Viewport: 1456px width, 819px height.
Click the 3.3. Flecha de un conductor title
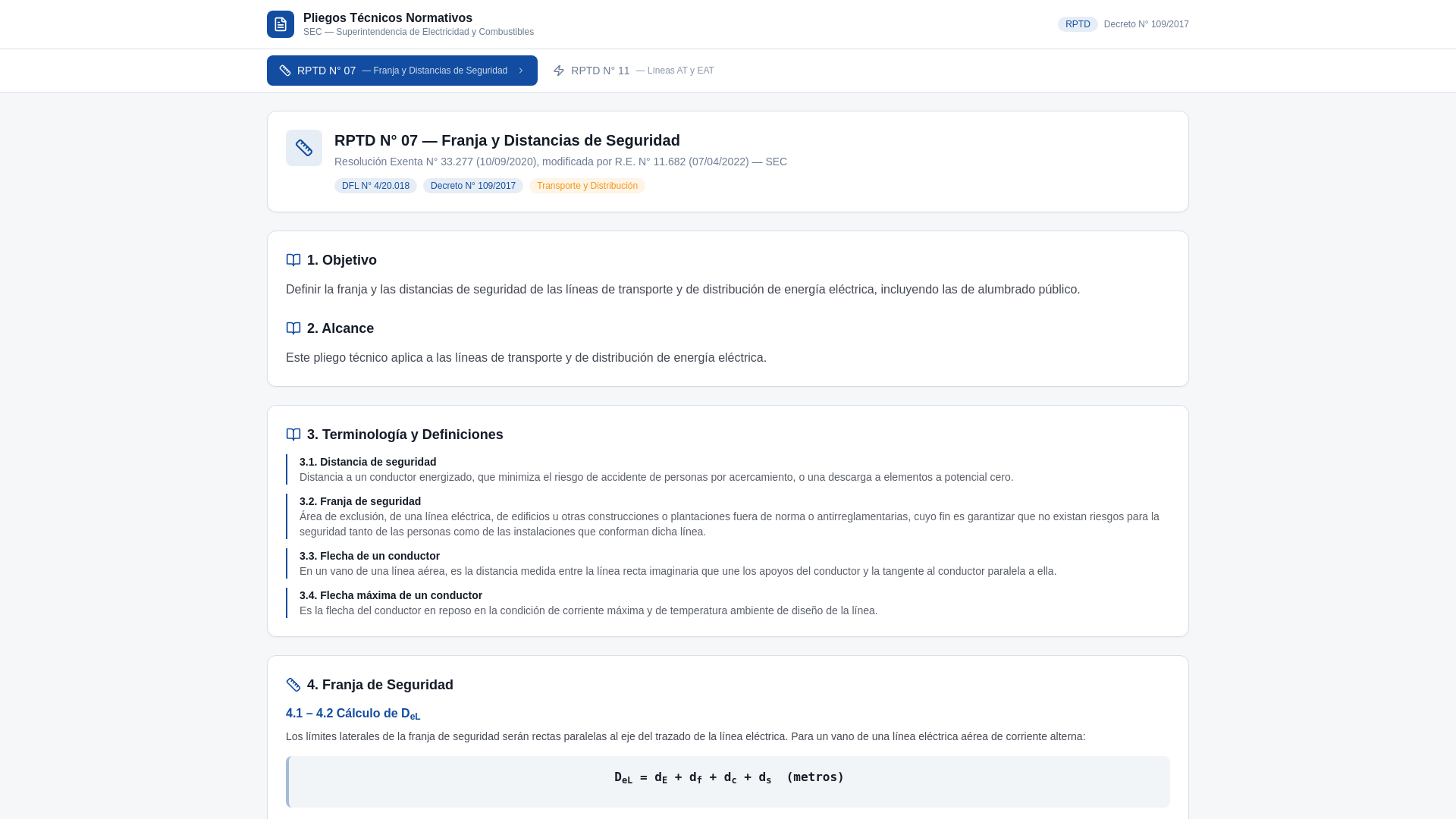369,556
